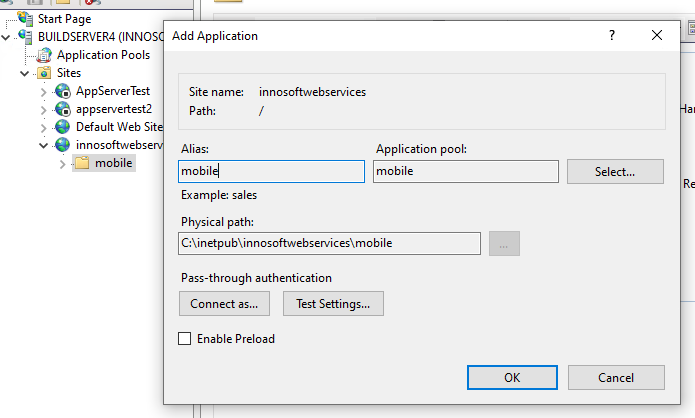
Task: Click the BUILDSERVER4 server icon
Action: pos(25,37)
